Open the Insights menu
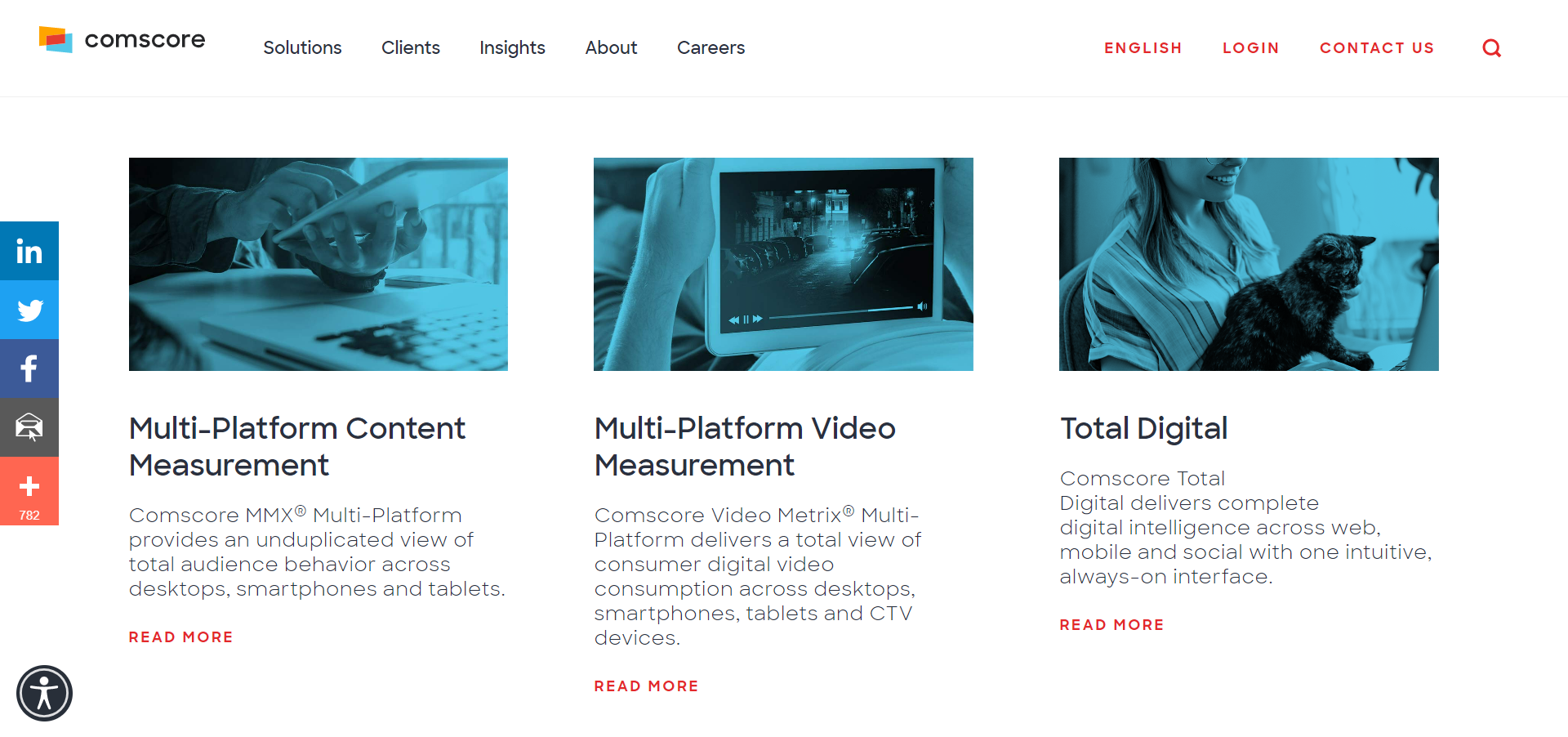1568x737 pixels. click(x=512, y=48)
